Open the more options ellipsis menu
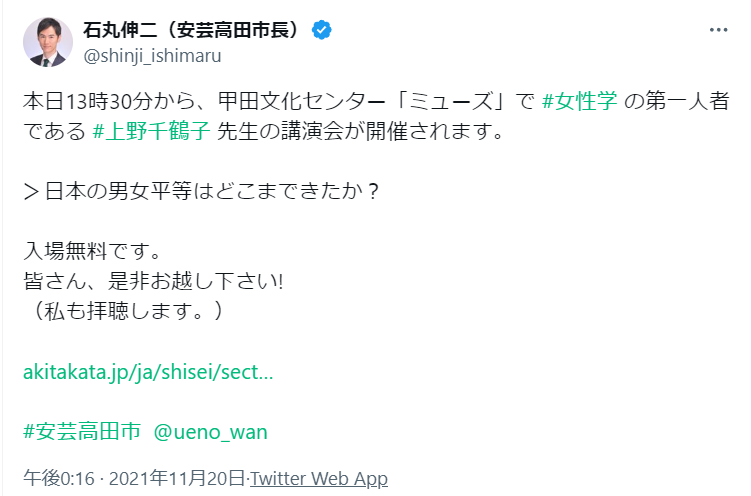The width and height of the screenshot is (751, 496). point(718,30)
